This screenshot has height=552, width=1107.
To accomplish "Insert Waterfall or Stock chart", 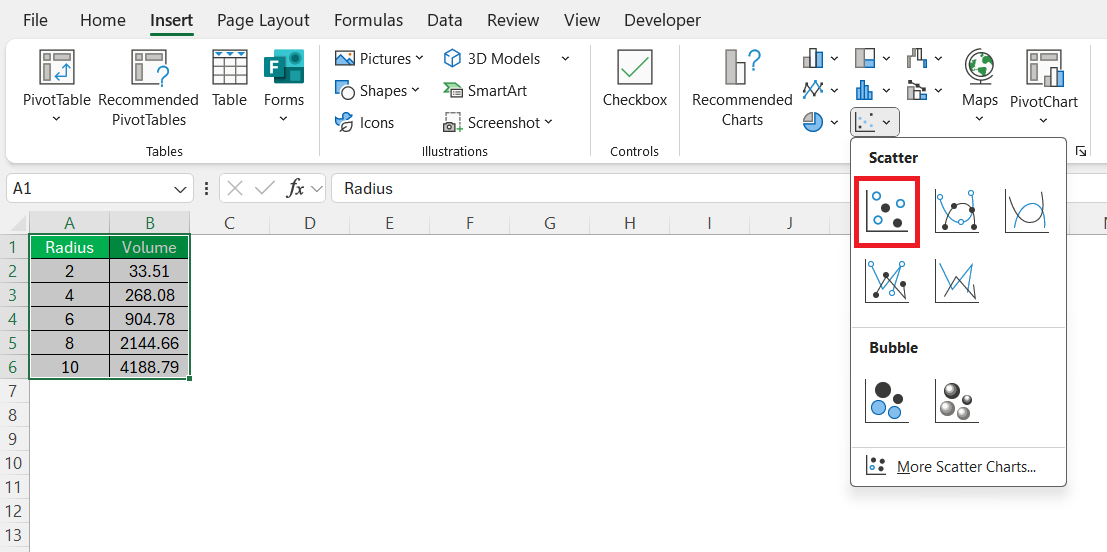I will pyautogui.click(x=924, y=59).
